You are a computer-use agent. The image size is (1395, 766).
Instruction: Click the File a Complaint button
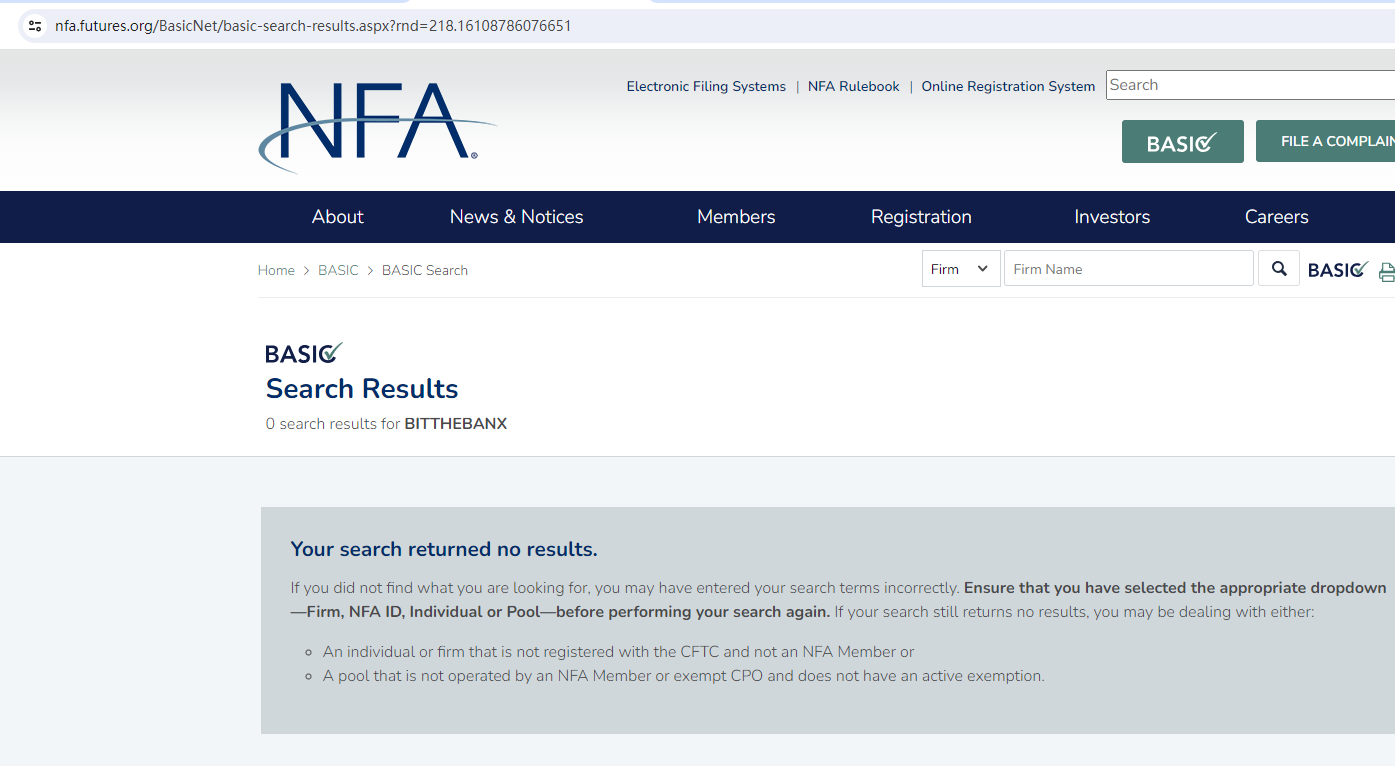coord(1326,141)
